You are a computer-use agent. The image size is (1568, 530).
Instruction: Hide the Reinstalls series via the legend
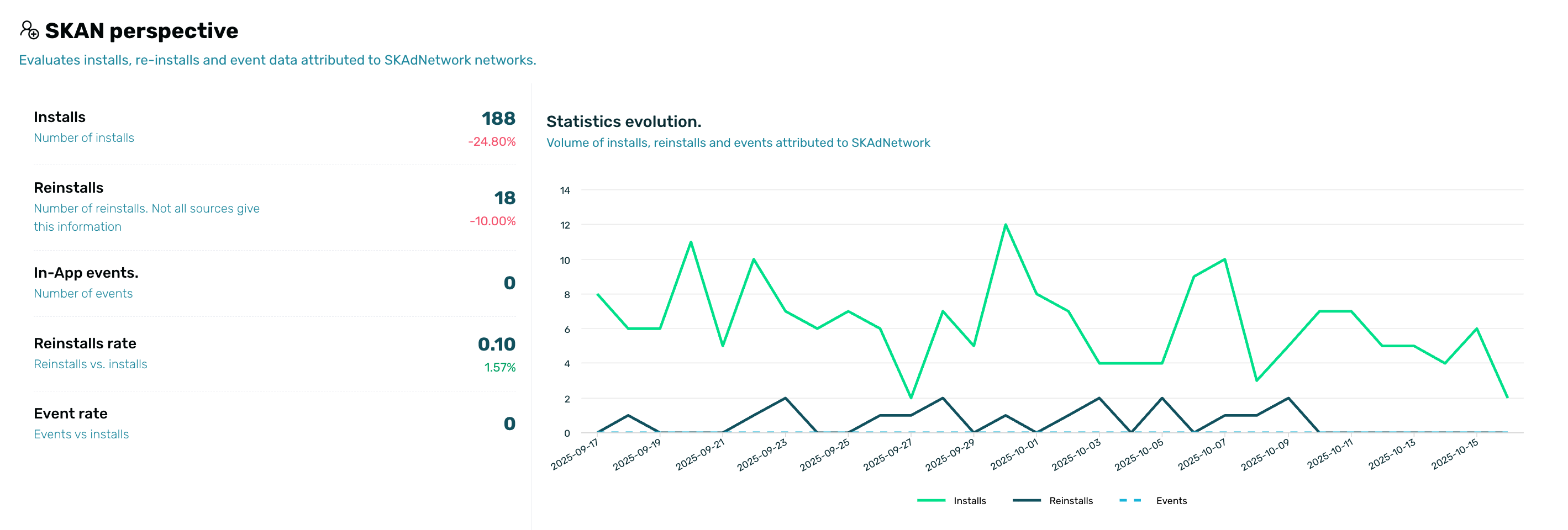pyautogui.click(x=1070, y=501)
